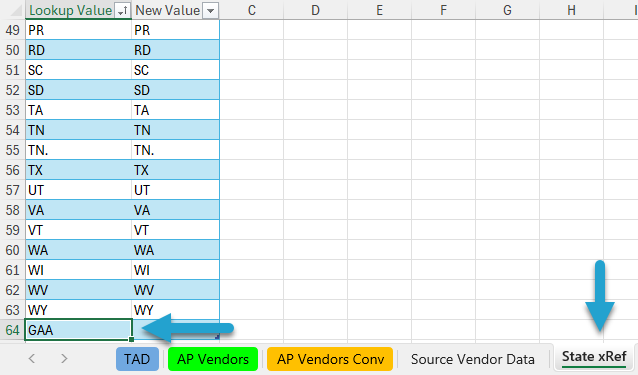Click New Value cell TA
The image size is (638, 375).
tap(175, 110)
